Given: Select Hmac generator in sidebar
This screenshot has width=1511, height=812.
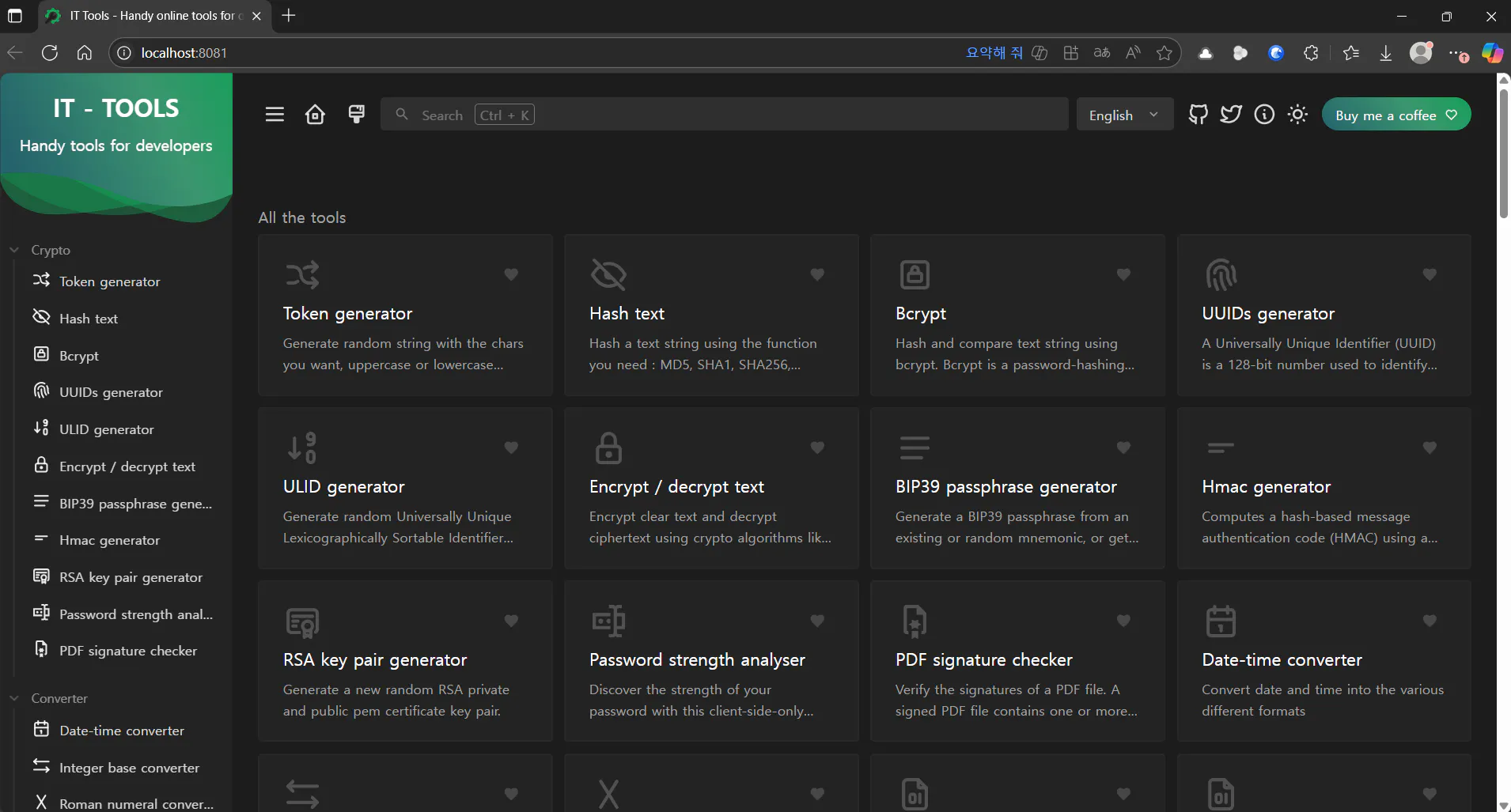Looking at the screenshot, I should 109,540.
